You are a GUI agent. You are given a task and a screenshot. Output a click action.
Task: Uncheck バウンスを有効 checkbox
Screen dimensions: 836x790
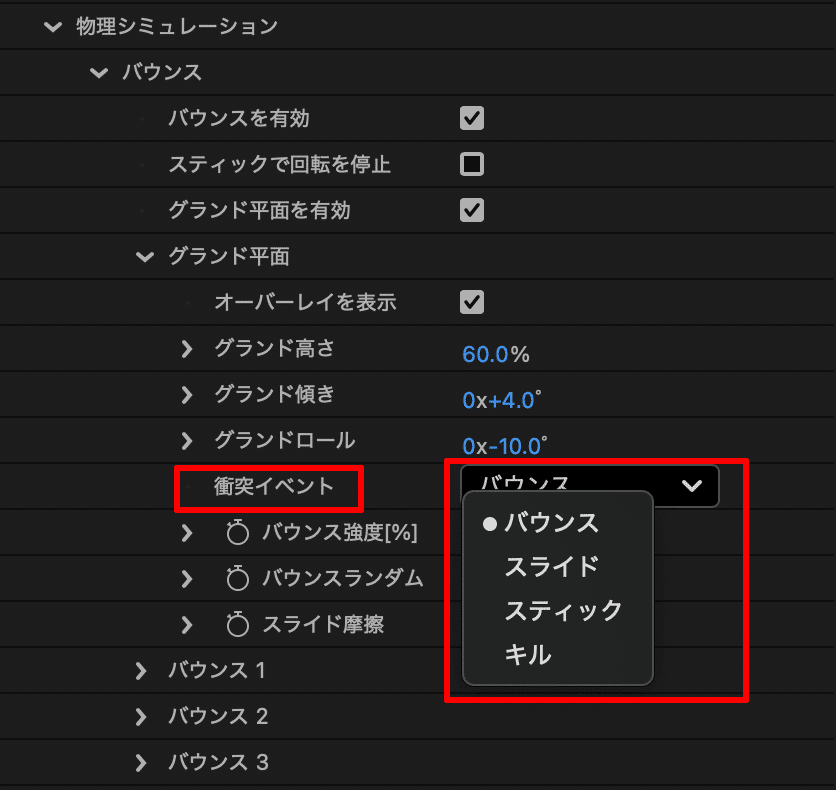click(471, 118)
